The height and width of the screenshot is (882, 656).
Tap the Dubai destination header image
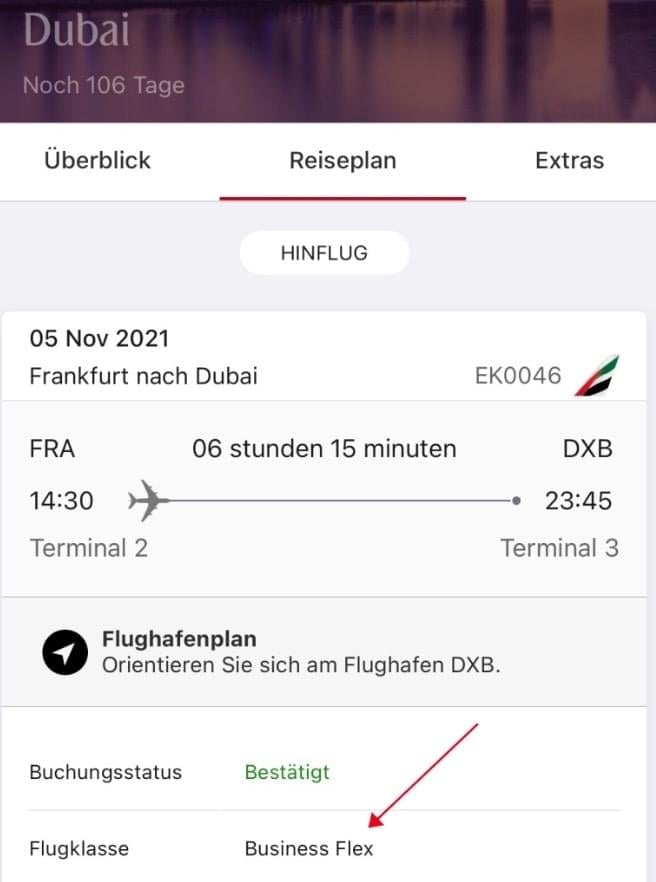(x=328, y=61)
